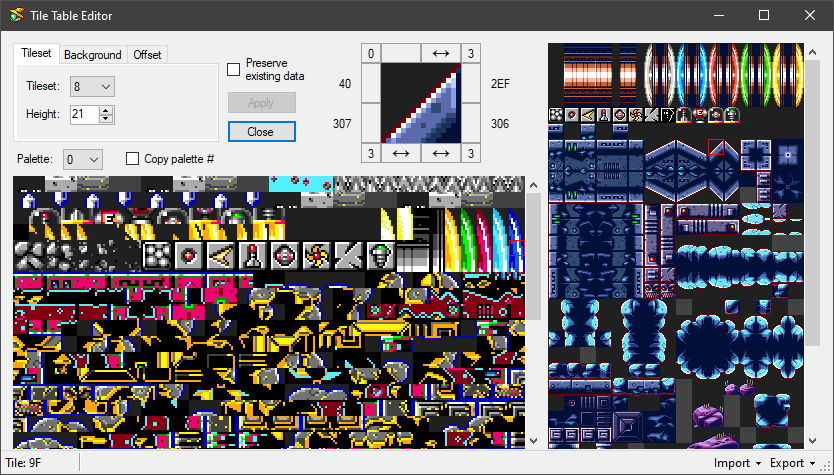Screen dimensions: 834x475
Task: Select screw attack block in tile table
Action: click(x=636, y=115)
